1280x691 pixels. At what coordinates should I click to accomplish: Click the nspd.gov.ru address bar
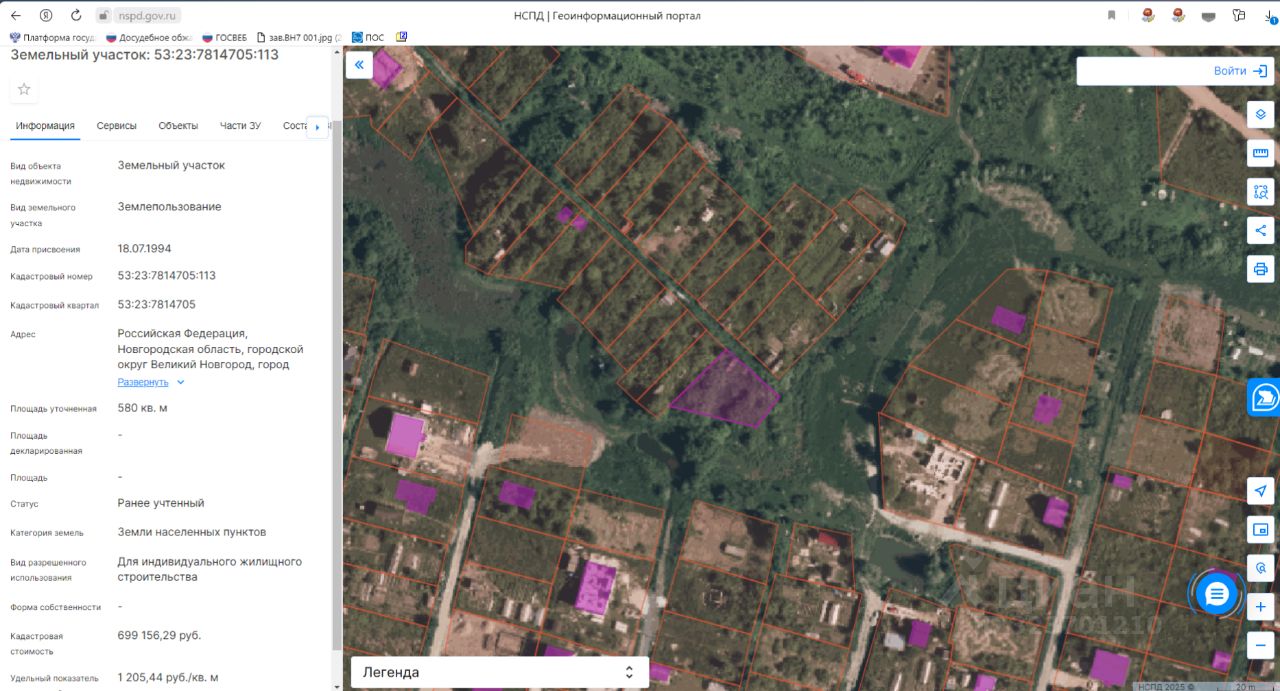coord(147,15)
